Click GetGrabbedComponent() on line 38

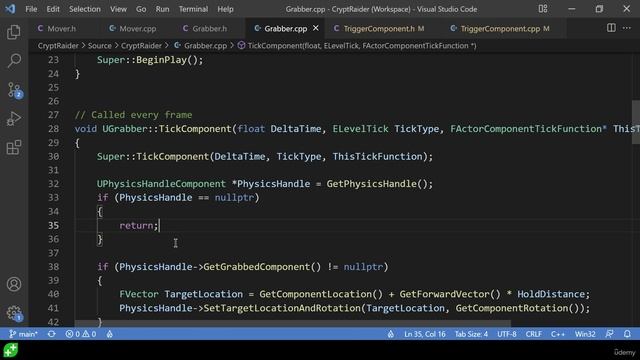click(x=262, y=267)
